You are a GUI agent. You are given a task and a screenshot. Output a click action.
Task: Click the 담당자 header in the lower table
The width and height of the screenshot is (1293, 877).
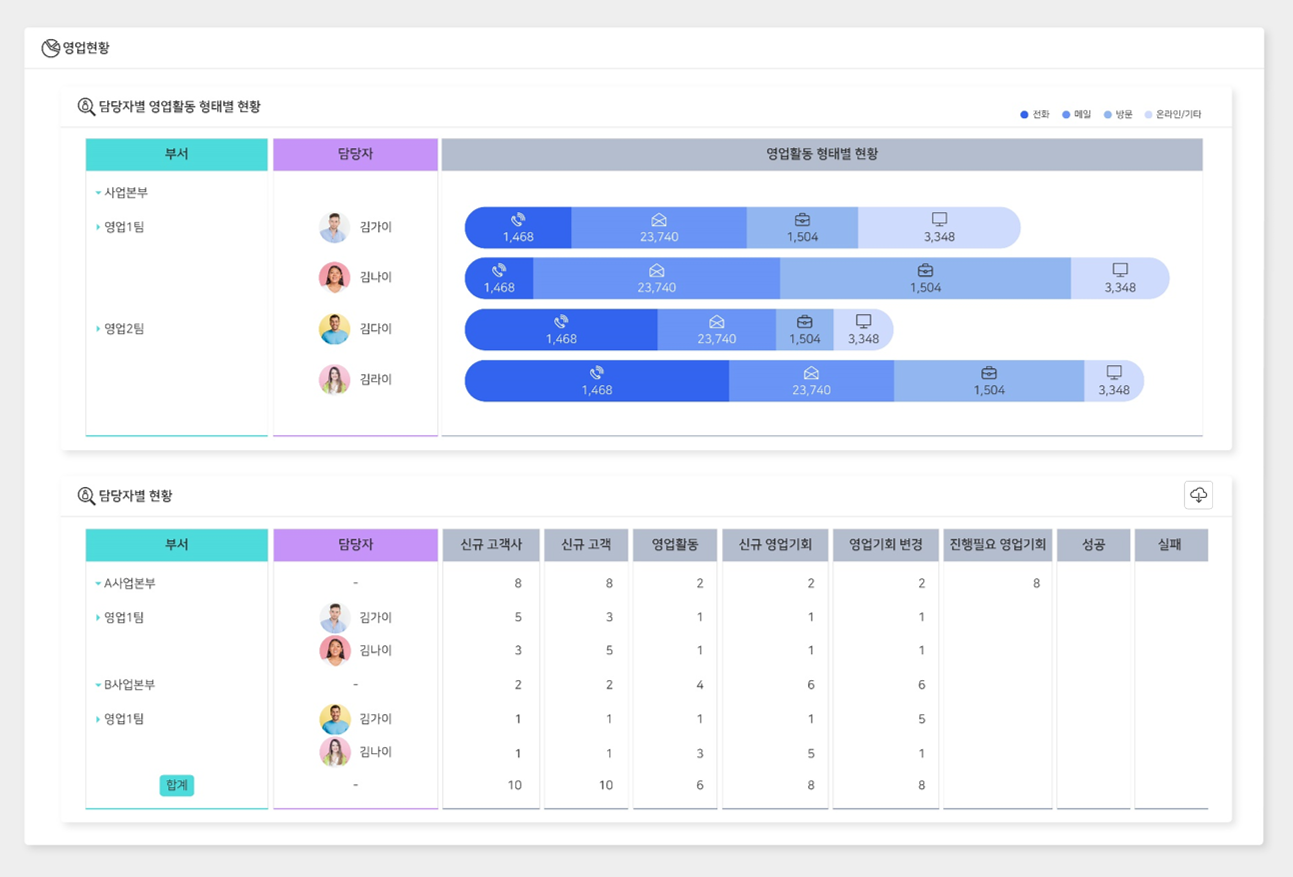[355, 545]
